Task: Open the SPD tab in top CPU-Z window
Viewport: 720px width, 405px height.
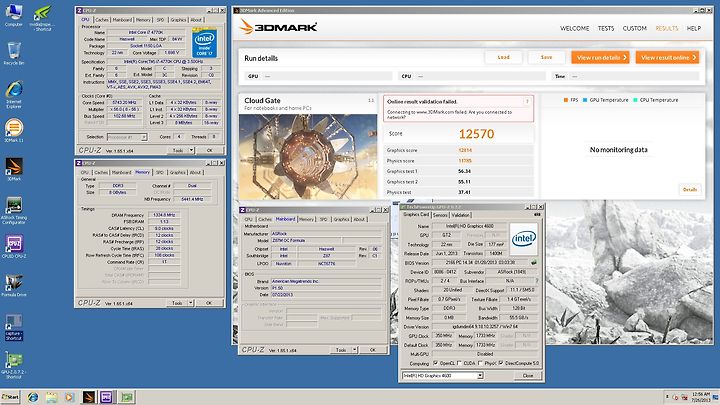Action: pos(160,20)
